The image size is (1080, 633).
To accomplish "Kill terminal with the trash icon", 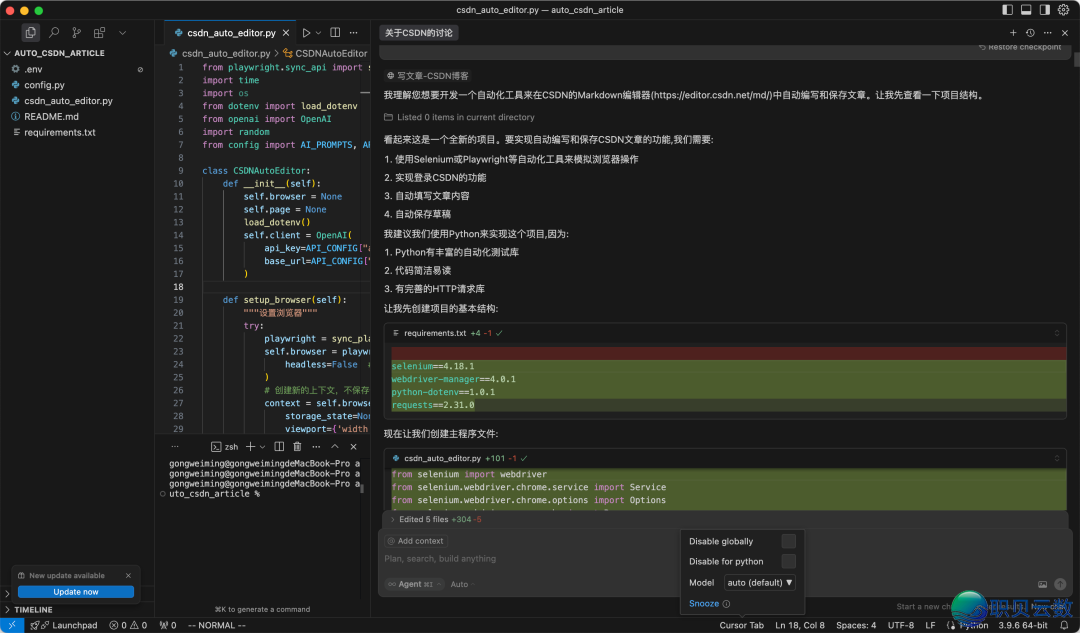I will [x=298, y=447].
